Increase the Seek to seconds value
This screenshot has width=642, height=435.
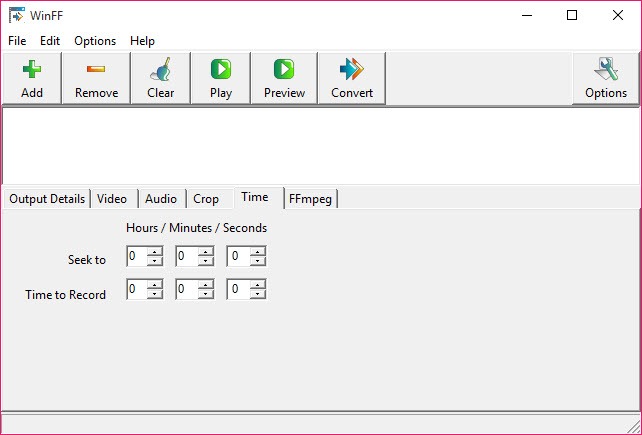258,252
